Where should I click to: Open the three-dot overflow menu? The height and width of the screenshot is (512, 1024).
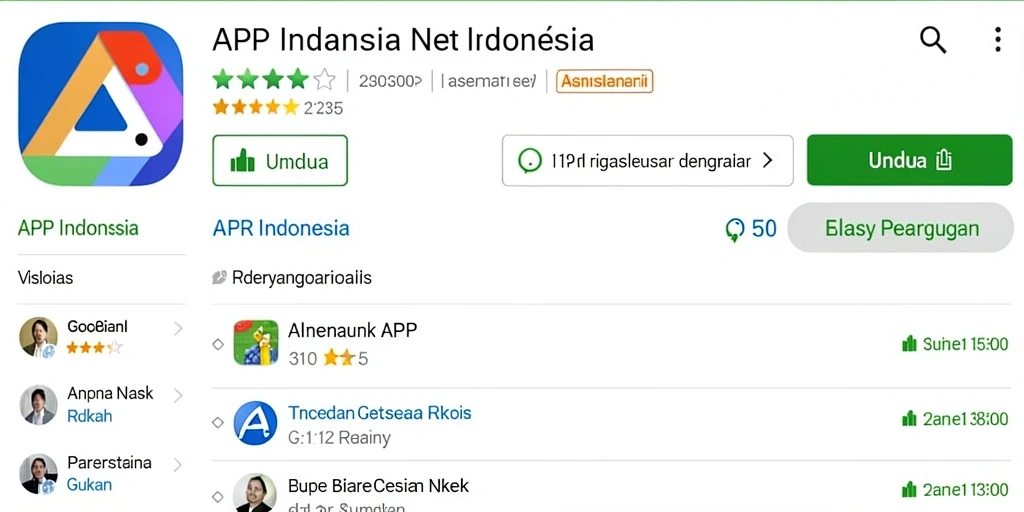point(997,39)
